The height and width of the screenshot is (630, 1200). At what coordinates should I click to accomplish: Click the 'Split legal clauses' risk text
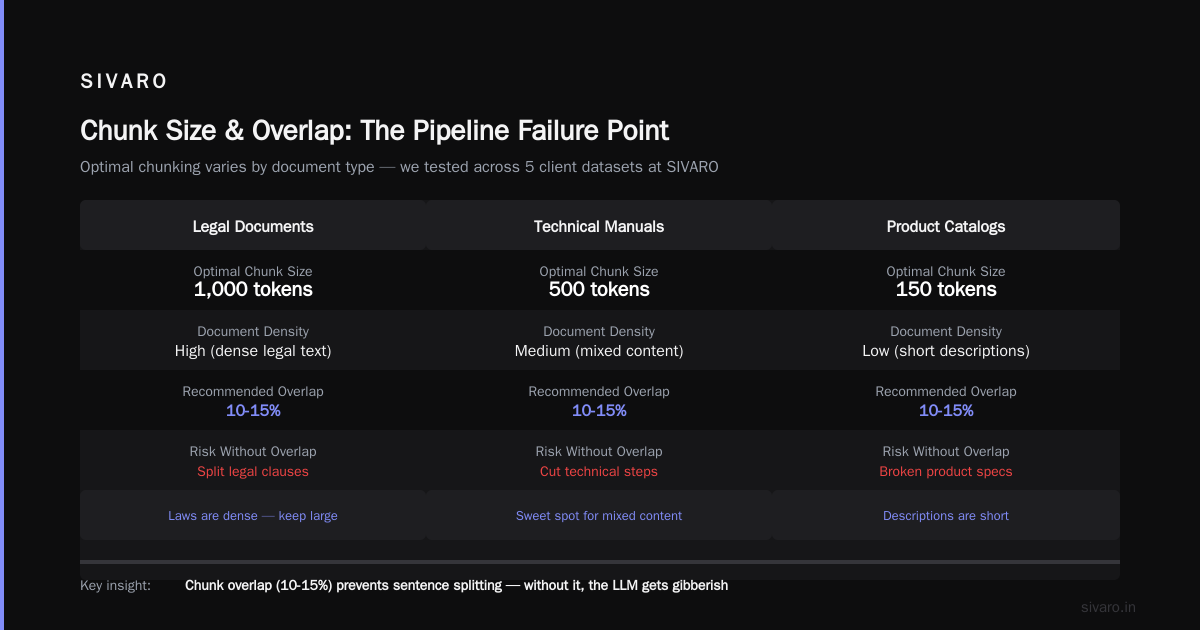coord(253,471)
